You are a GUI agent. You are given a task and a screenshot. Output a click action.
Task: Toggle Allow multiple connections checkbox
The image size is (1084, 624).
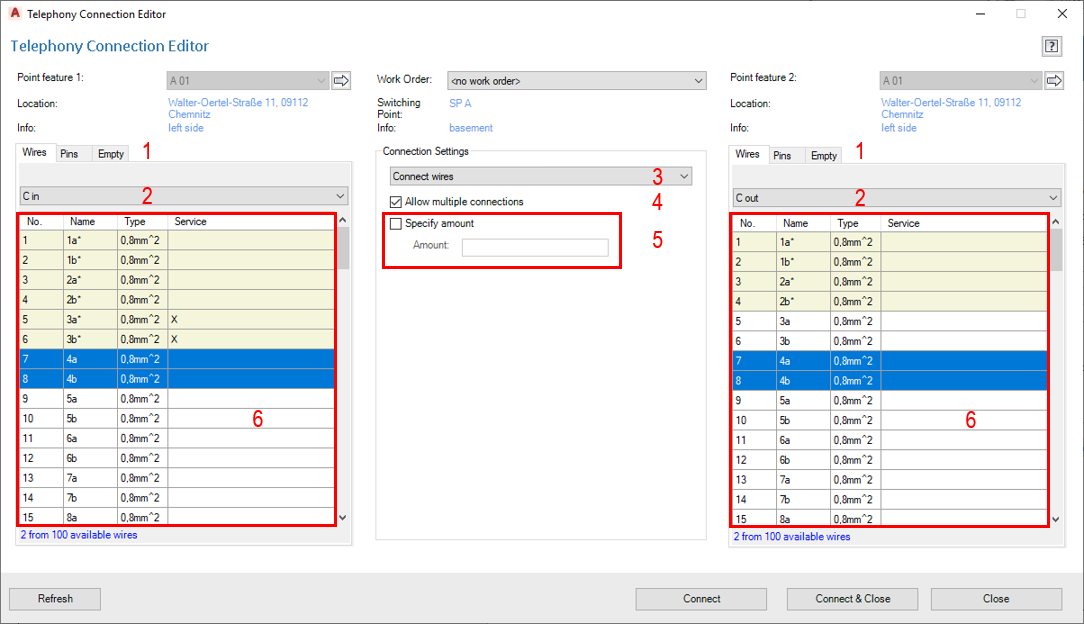(x=395, y=202)
